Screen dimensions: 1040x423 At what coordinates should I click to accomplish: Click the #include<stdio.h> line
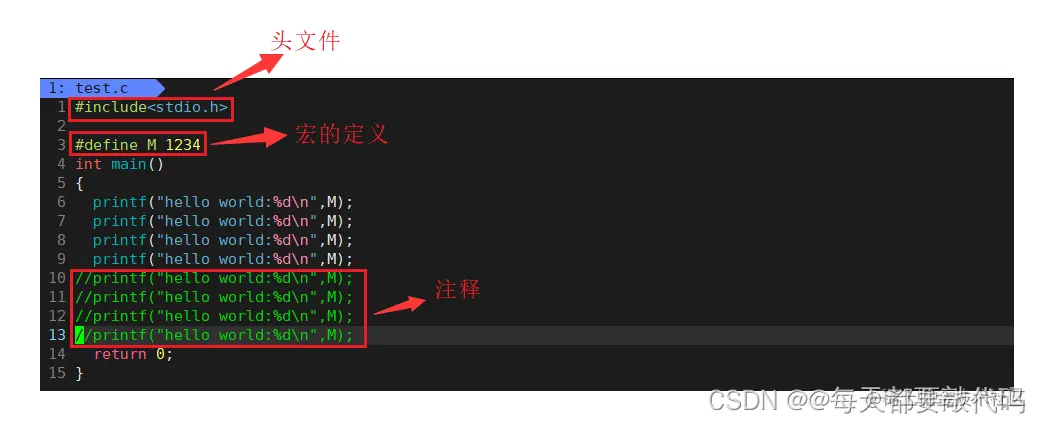click(152, 107)
